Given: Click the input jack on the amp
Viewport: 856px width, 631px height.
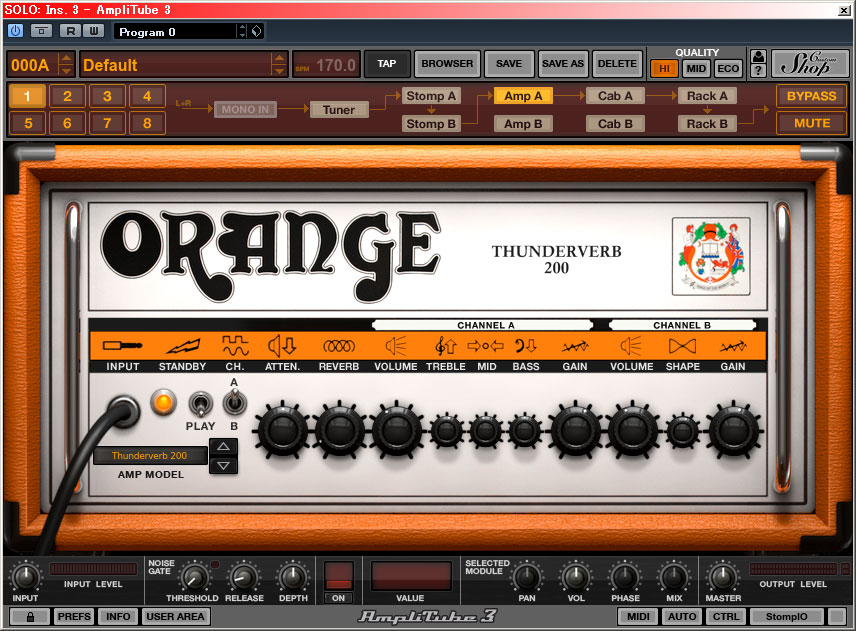Looking at the screenshot, I should 123,410.
